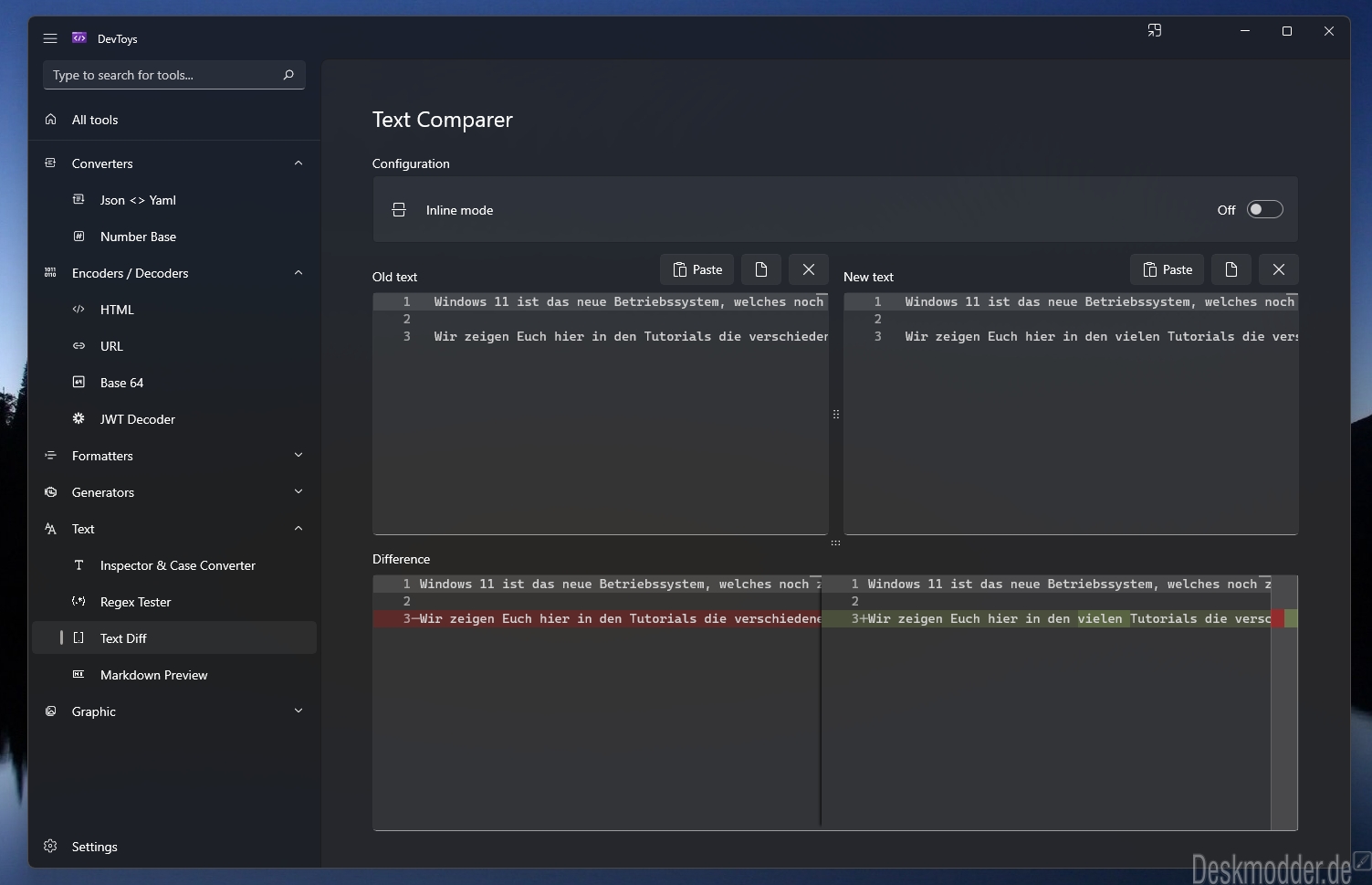The image size is (1372, 885).
Task: Paste clipboard into Old text
Action: [697, 269]
